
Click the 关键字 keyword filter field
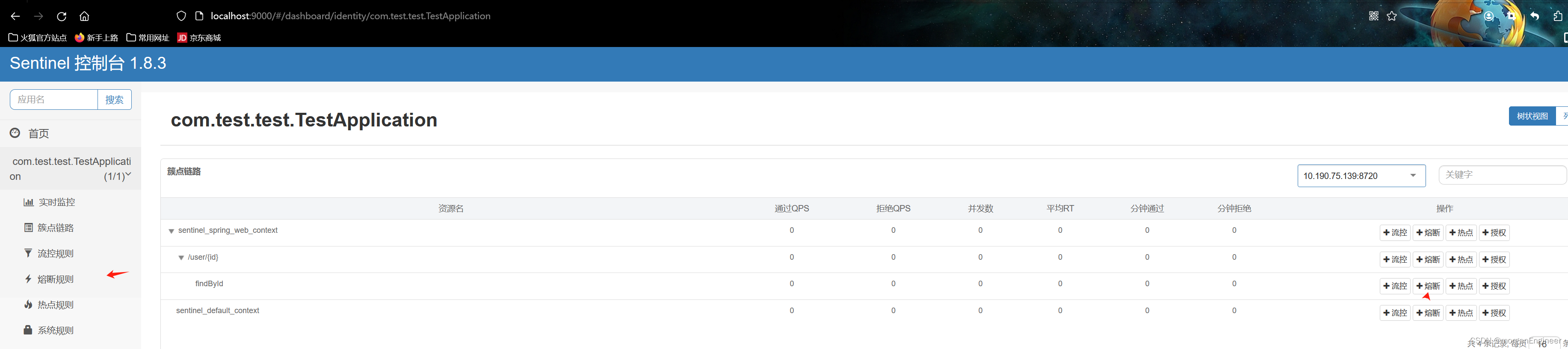point(1502,174)
